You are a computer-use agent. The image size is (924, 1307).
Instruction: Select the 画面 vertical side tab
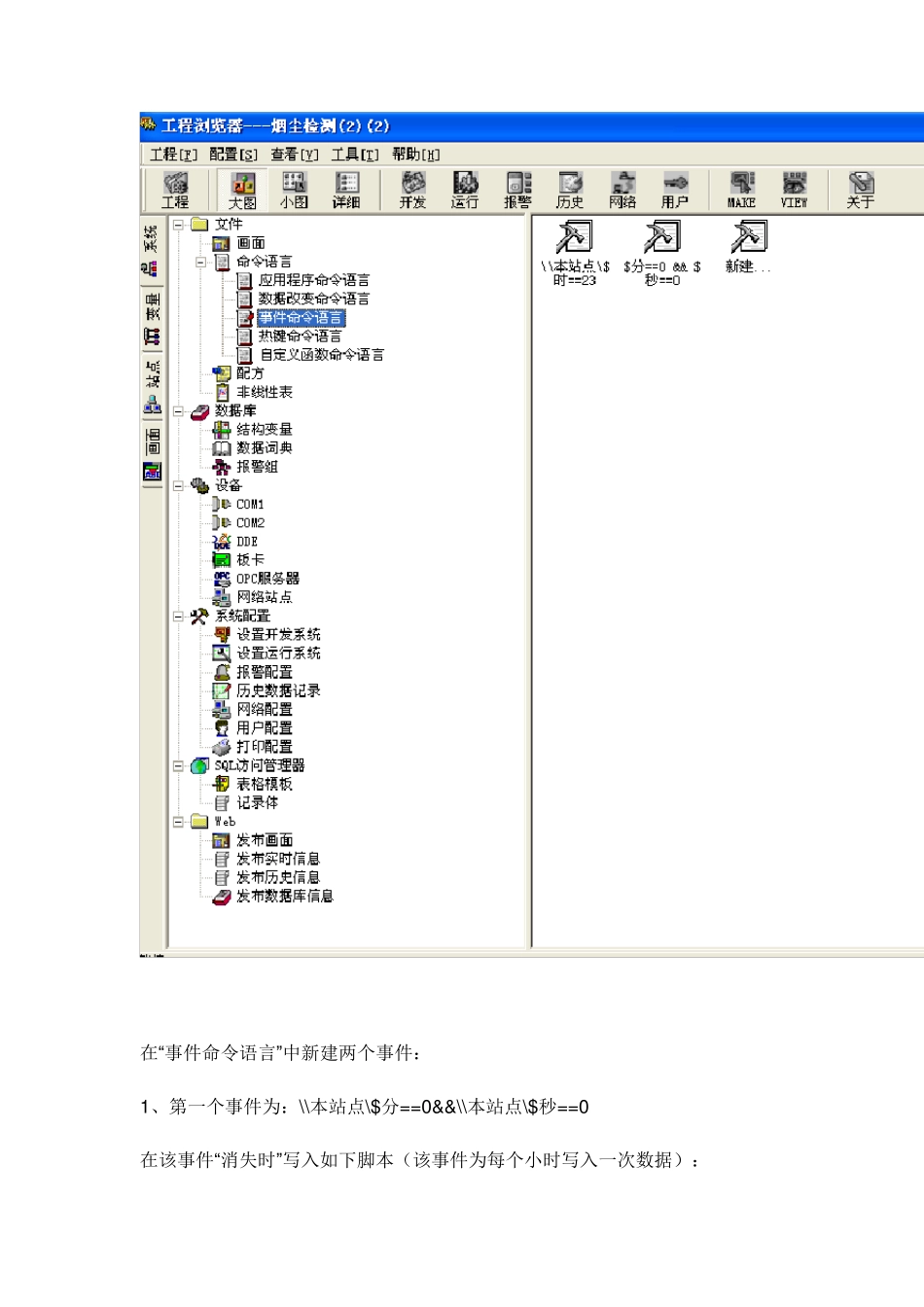coord(153,454)
